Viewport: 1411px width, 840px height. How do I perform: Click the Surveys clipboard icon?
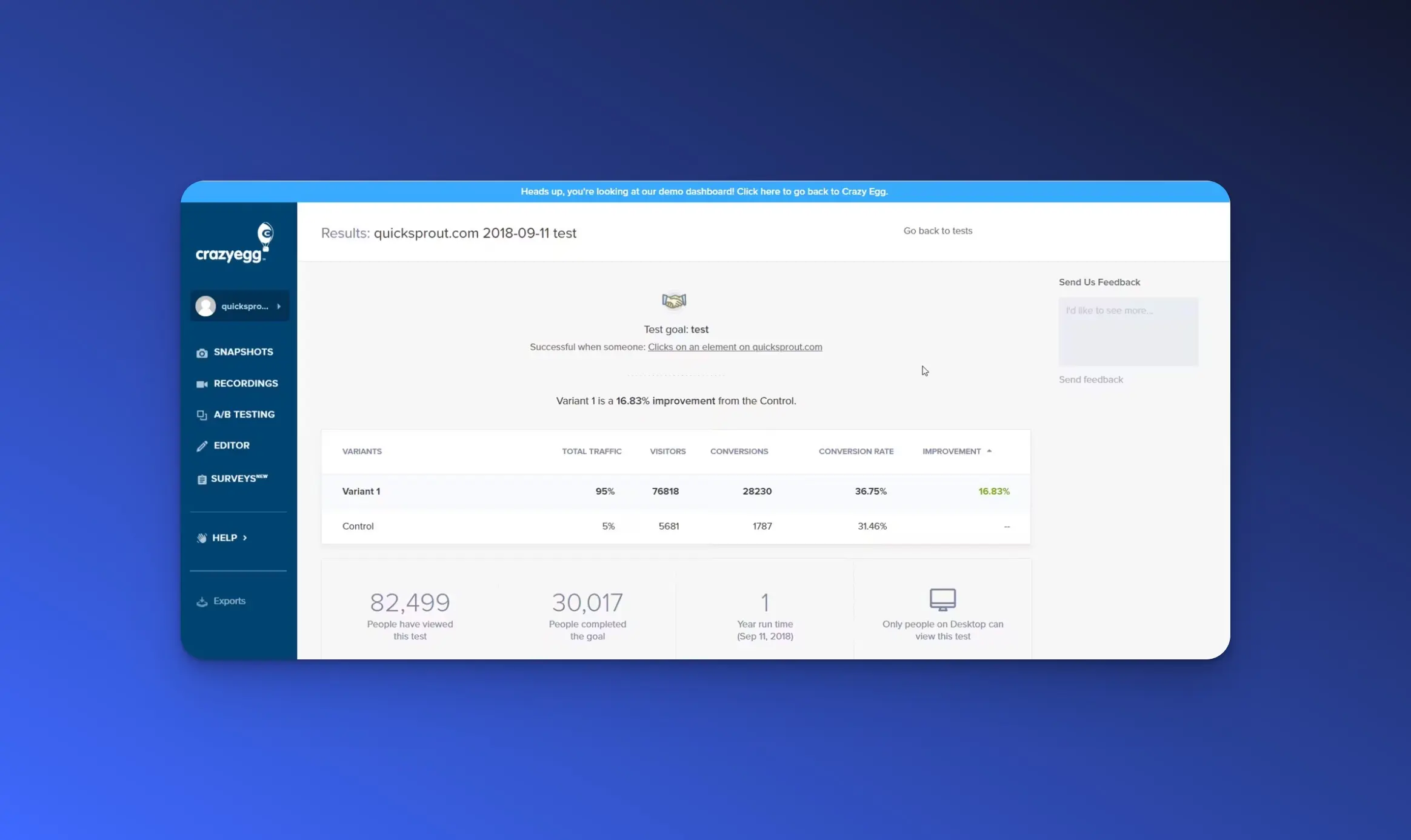[202, 479]
